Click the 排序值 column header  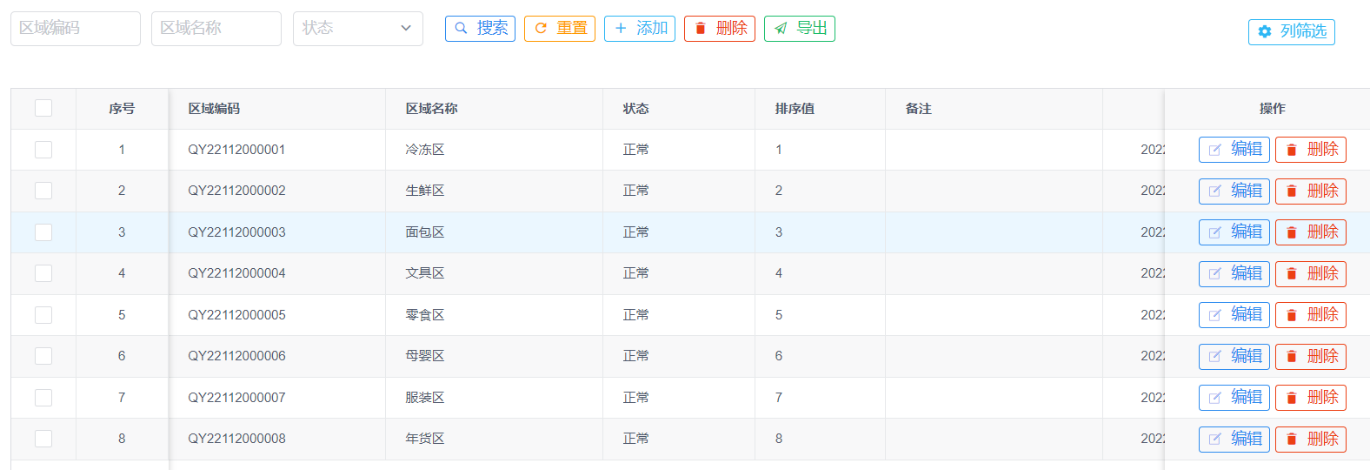(x=795, y=109)
